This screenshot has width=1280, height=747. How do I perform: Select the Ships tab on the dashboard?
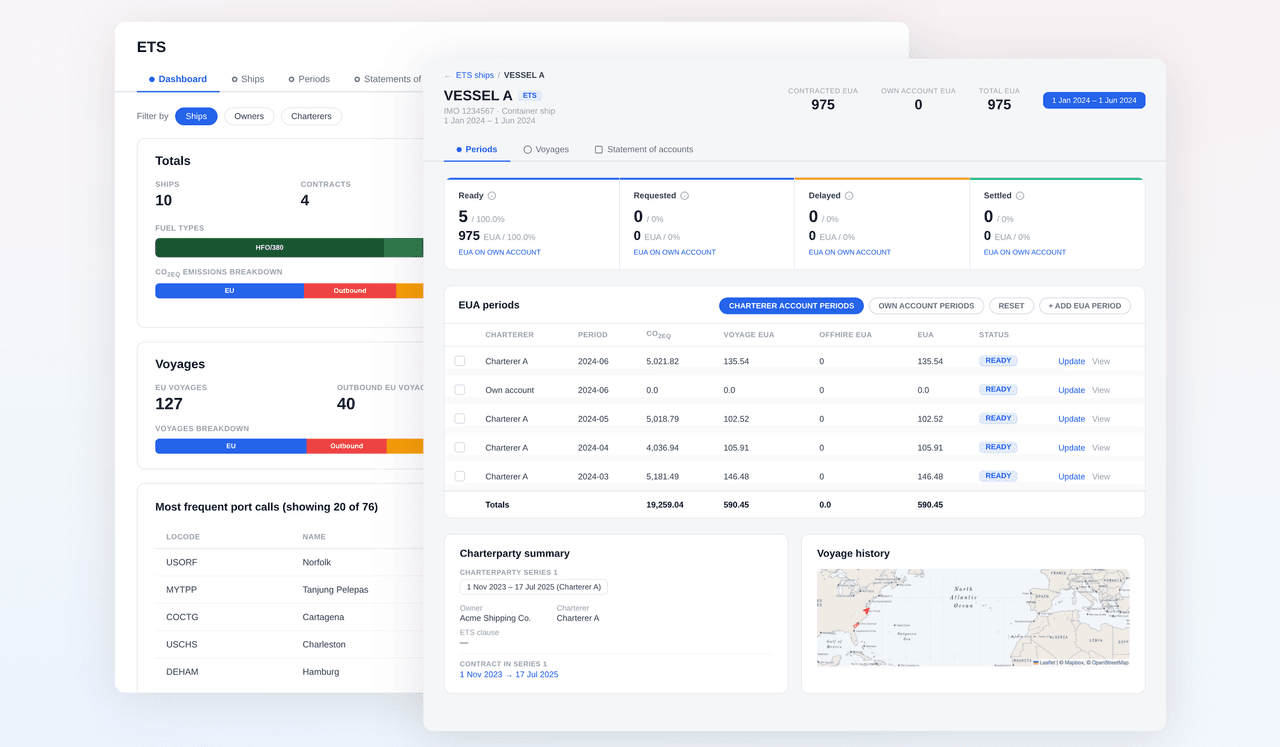pyautogui.click(x=248, y=78)
